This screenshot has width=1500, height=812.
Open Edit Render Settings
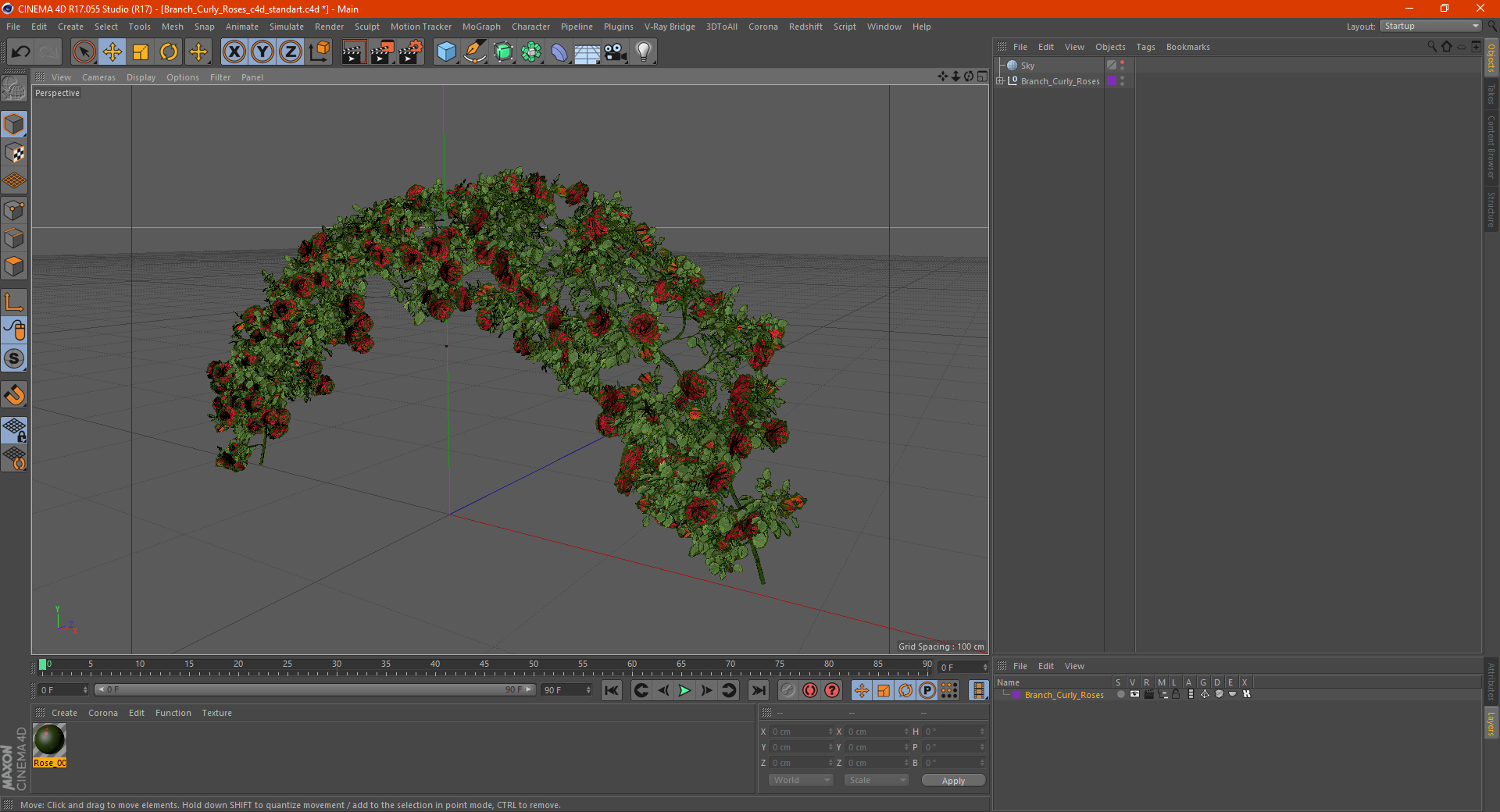[411, 52]
